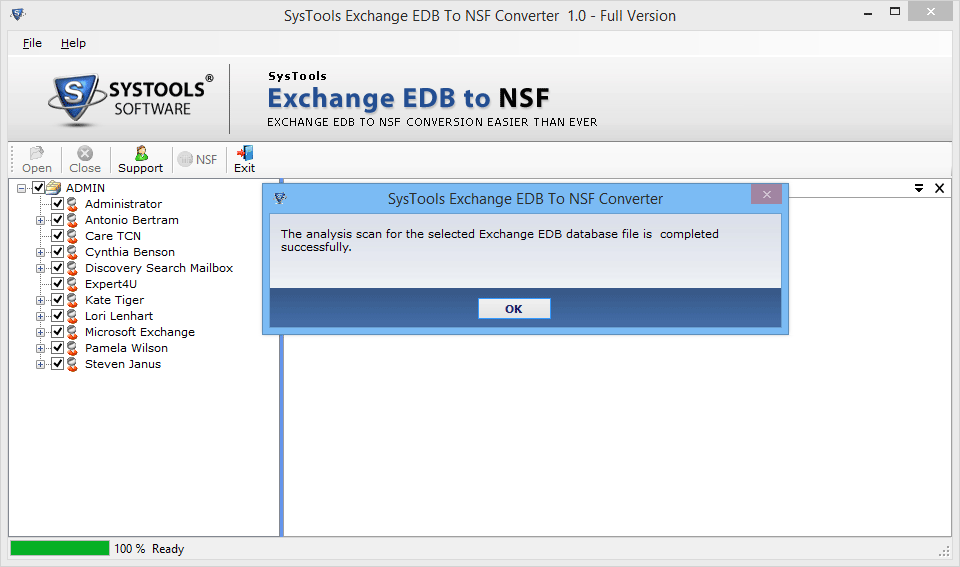Uncheck the Pamela Wilson checkbox
Screen dimensions: 960x567
(58, 347)
